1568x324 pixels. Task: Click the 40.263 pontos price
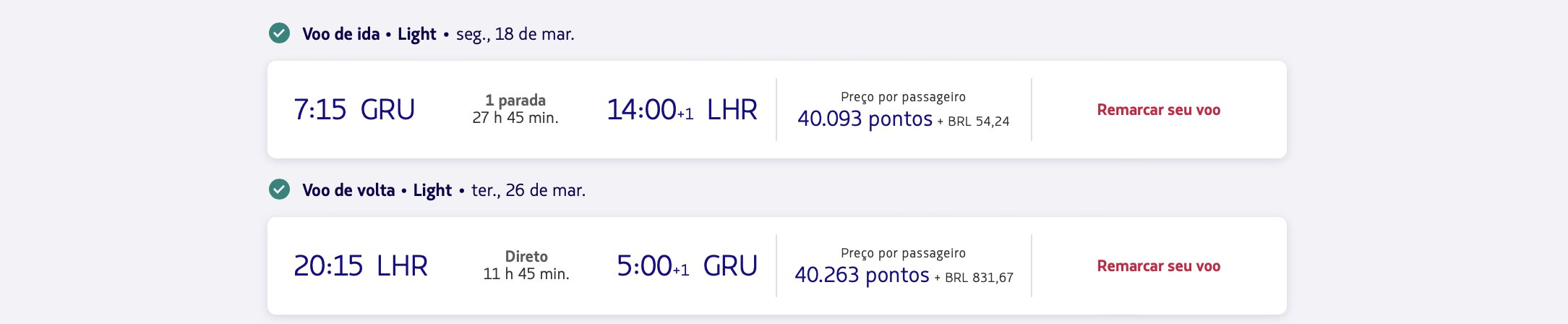click(862, 275)
